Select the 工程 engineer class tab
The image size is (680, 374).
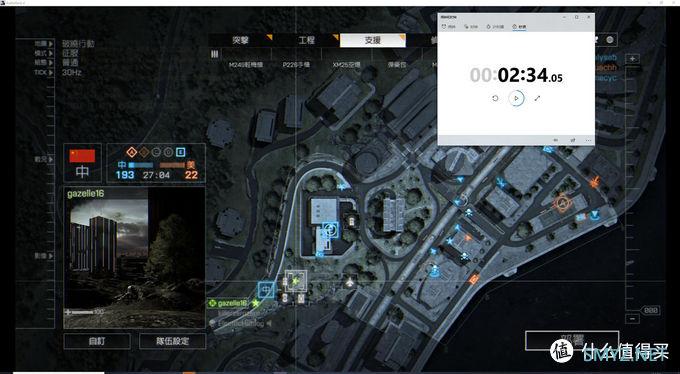click(x=307, y=40)
